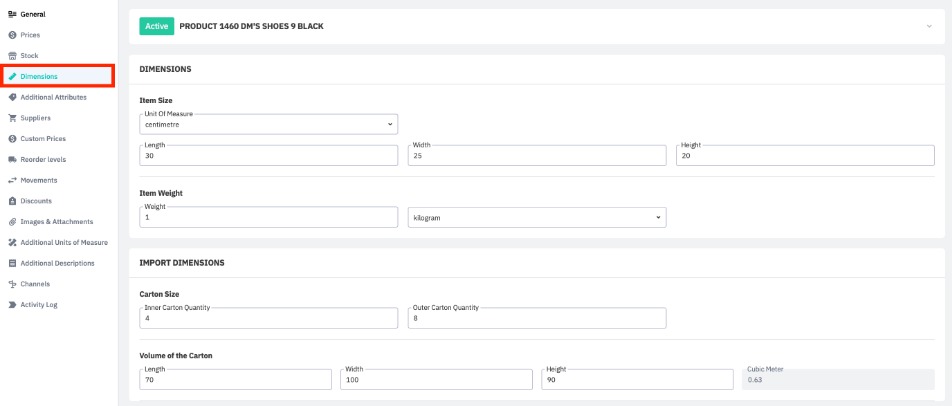The width and height of the screenshot is (952, 406).
Task: Click the Stock box icon in sidebar
Action: tap(12, 56)
